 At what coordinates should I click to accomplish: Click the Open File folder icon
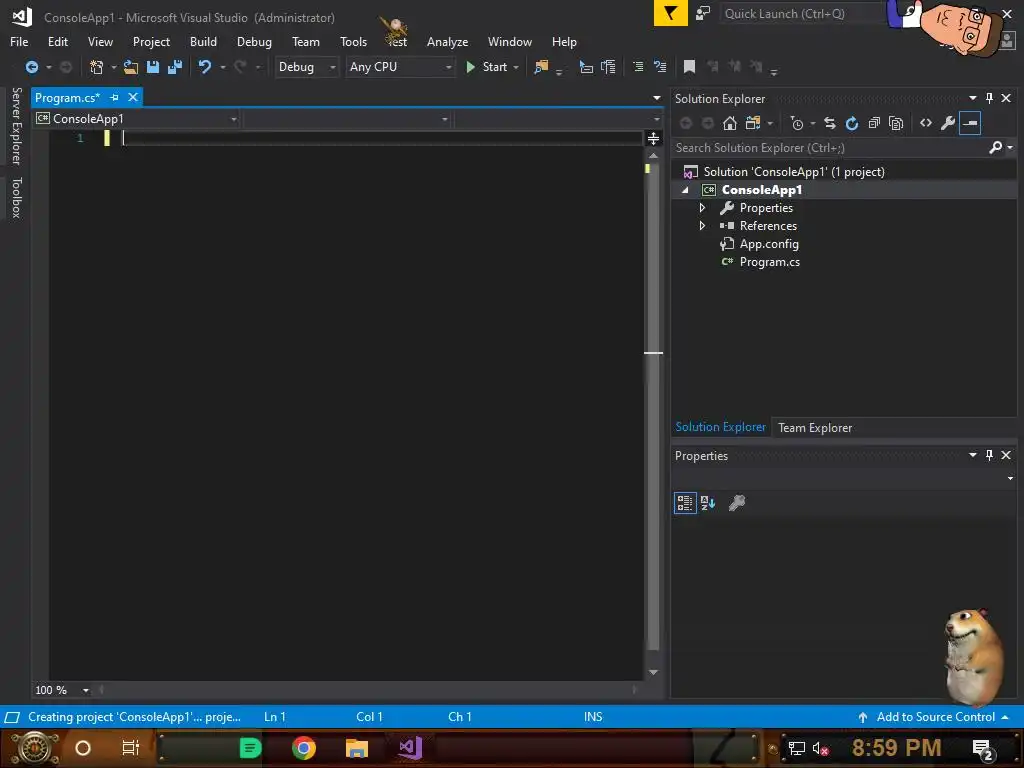click(131, 67)
